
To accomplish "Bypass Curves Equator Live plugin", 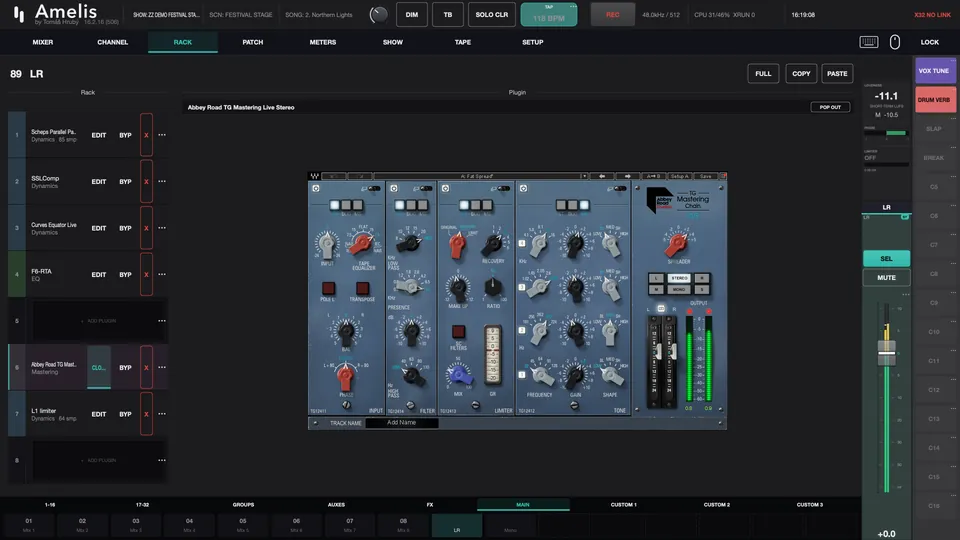I will pos(126,228).
